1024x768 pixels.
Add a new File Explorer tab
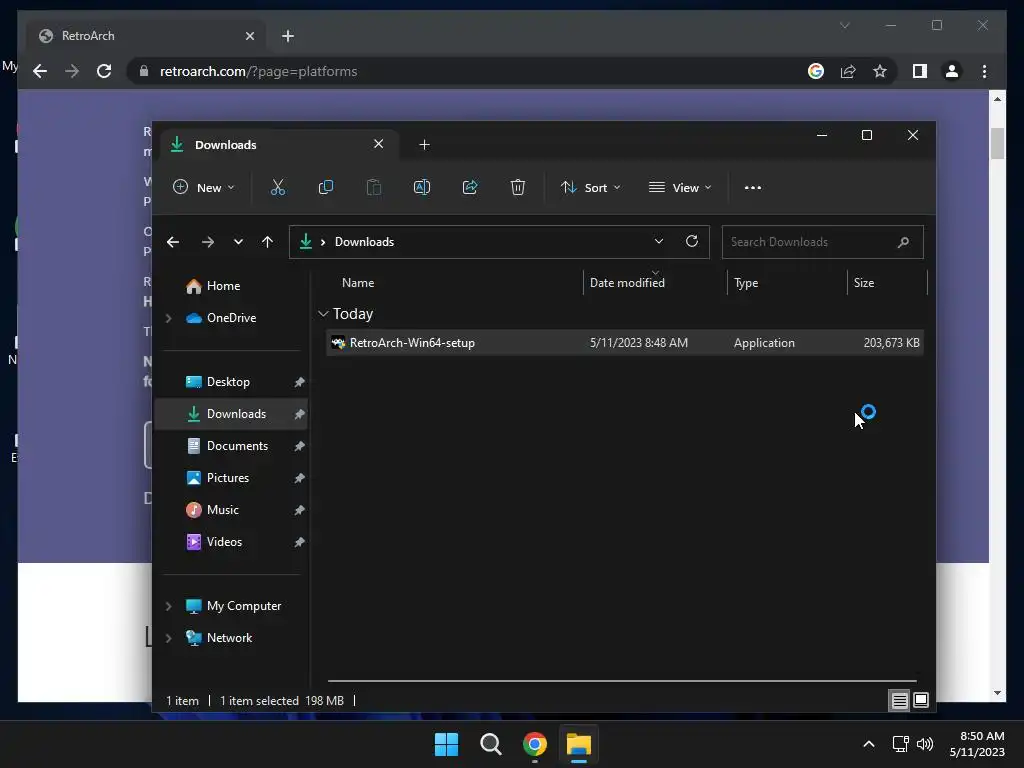coord(424,145)
